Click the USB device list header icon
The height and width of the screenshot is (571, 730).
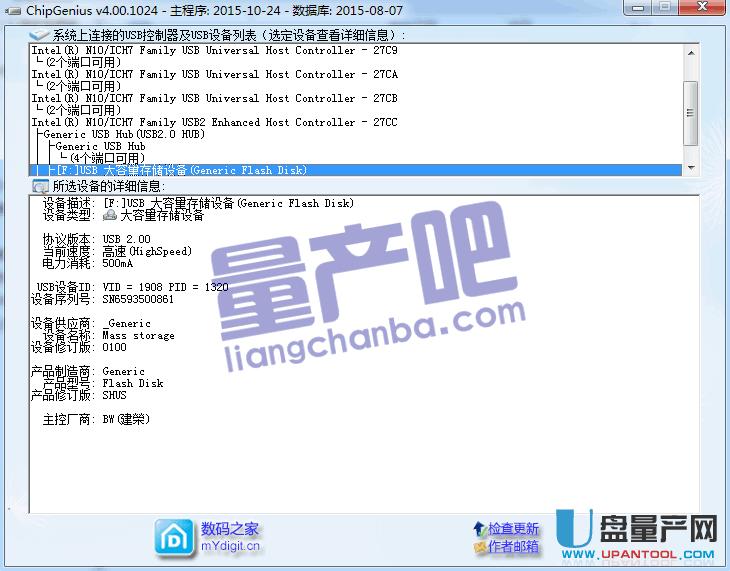40,35
